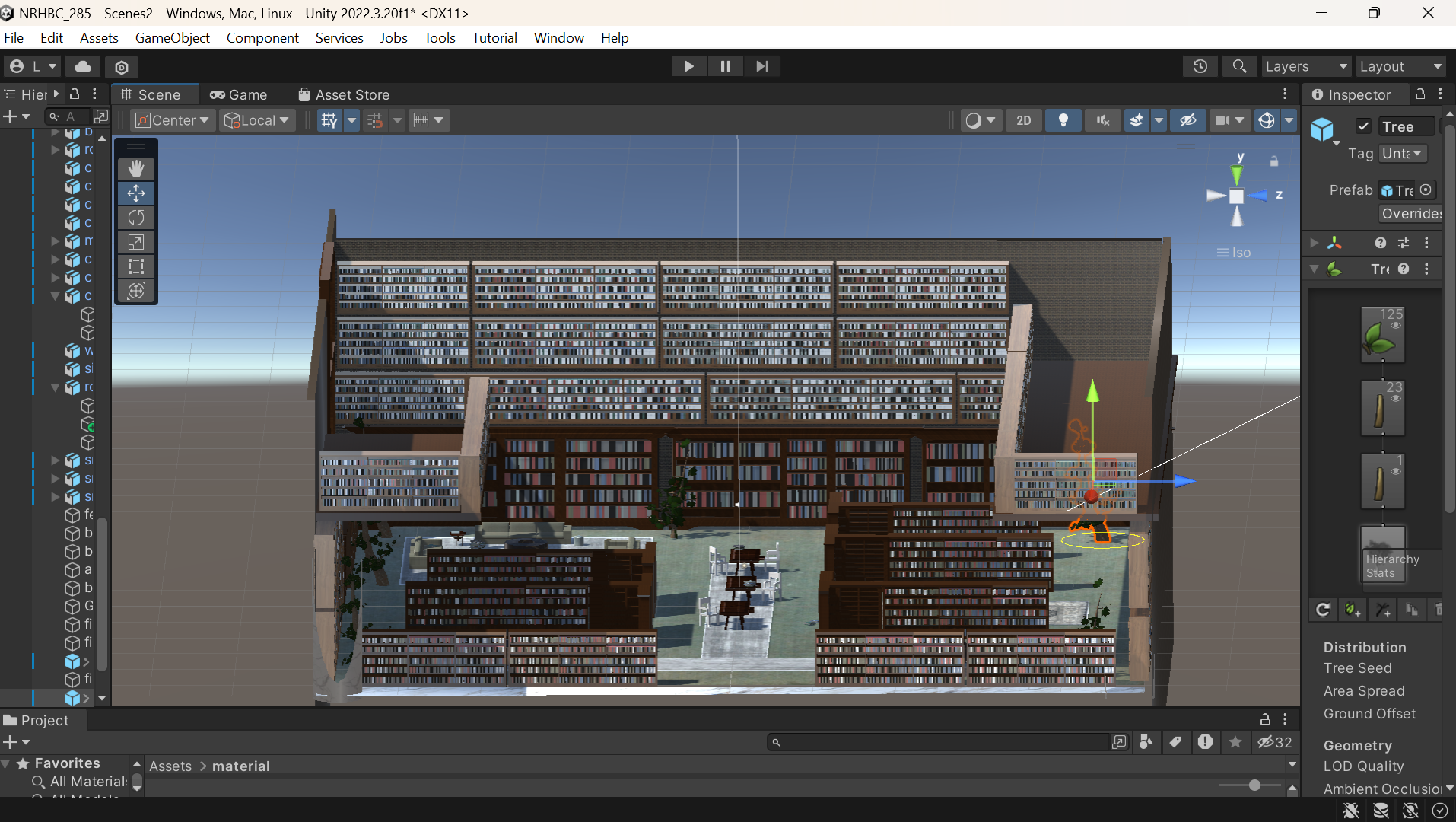
Task: Click the debugger bug icon in status bar
Action: [x=1351, y=811]
